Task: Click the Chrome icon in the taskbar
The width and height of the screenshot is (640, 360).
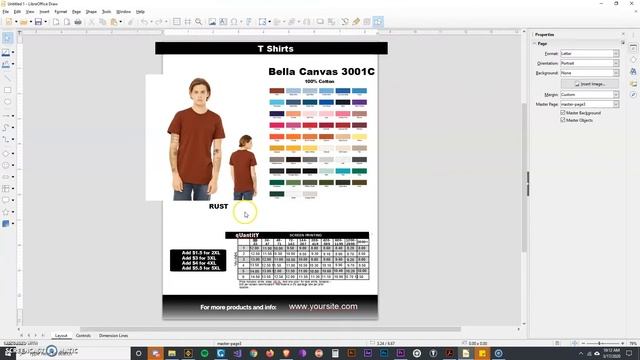Action: tap(253, 353)
